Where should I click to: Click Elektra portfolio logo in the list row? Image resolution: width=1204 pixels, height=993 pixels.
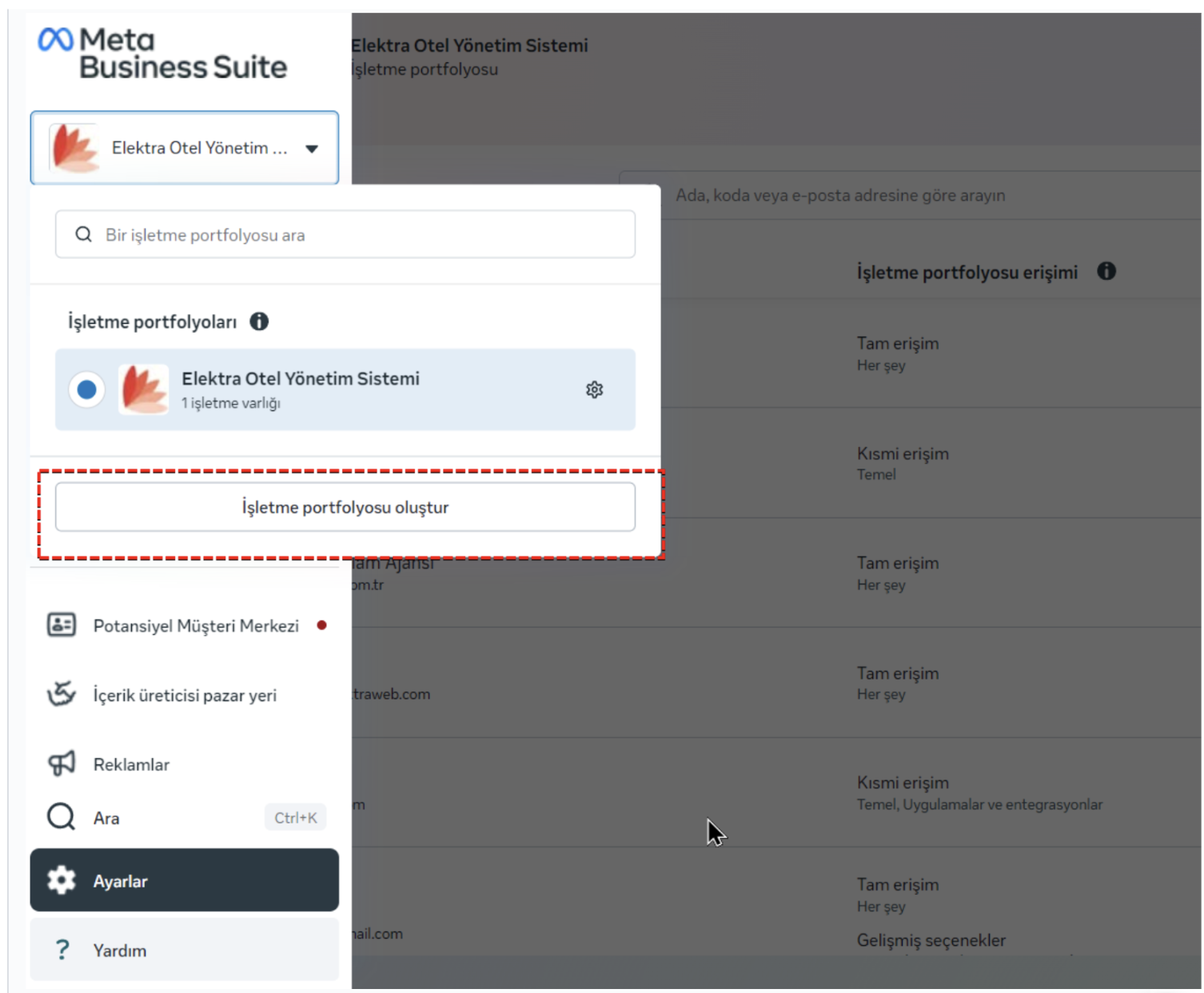tap(144, 389)
